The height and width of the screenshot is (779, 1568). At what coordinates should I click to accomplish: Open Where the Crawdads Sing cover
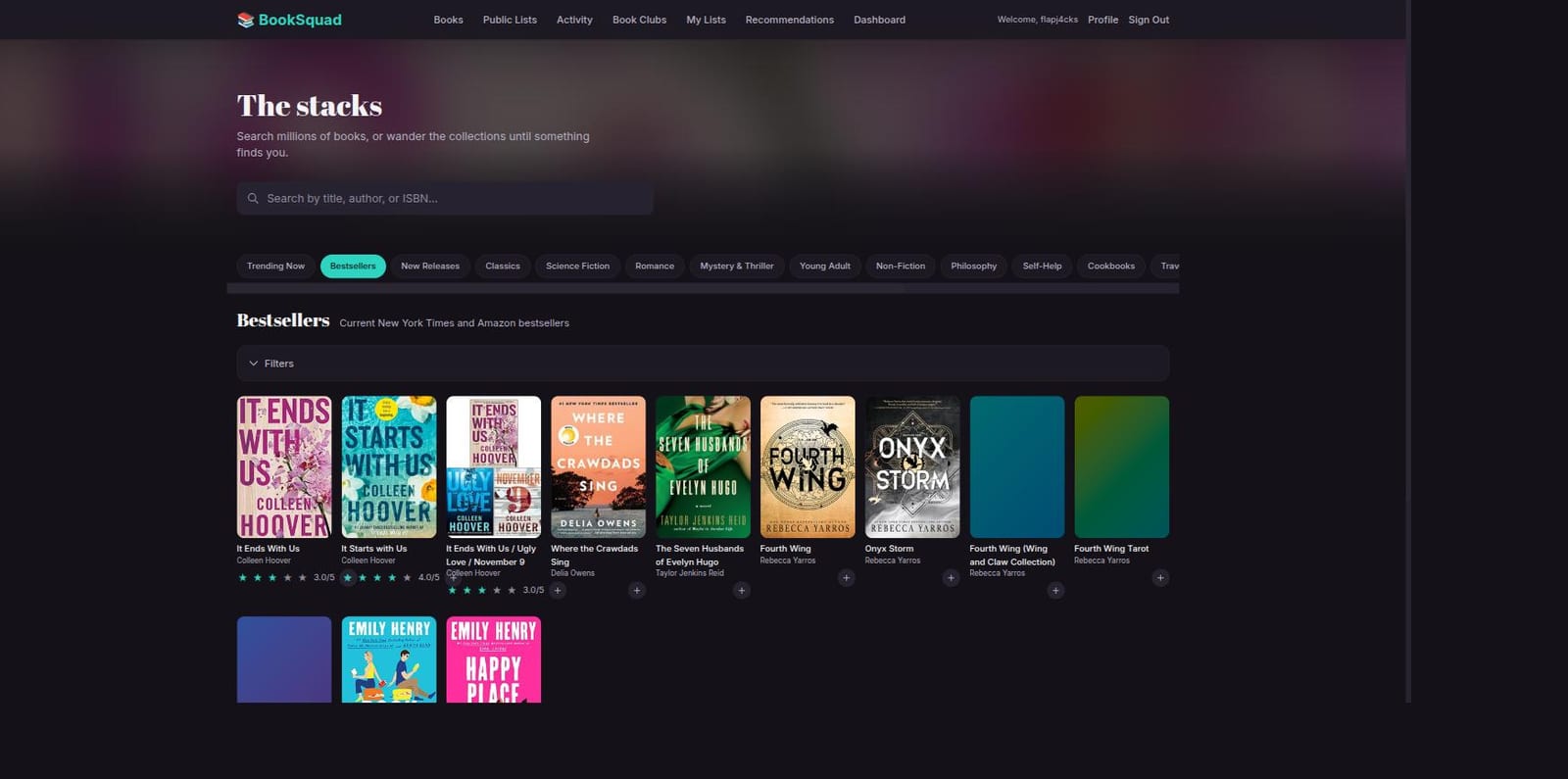[x=598, y=467]
